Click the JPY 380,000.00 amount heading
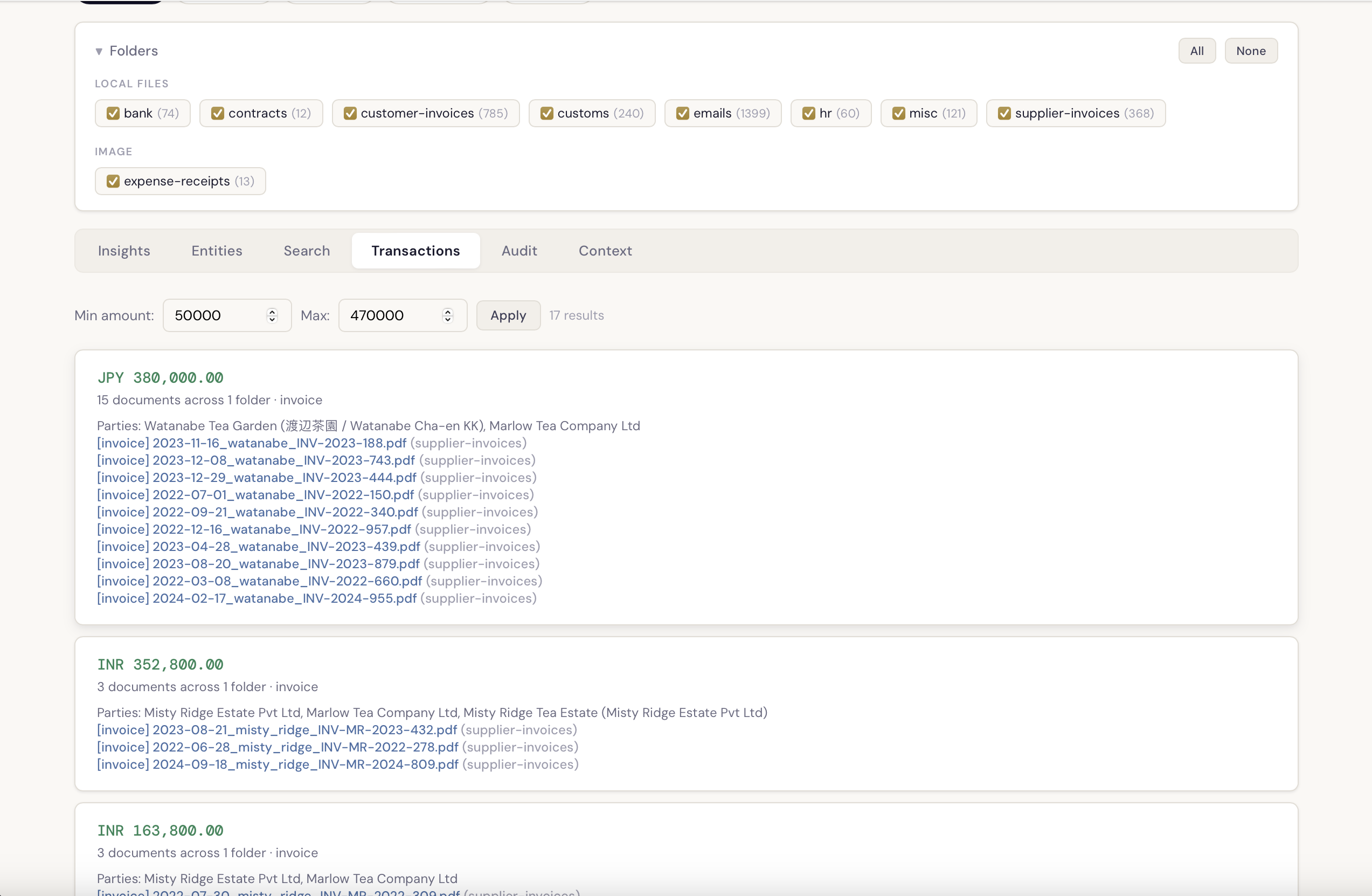1372x896 pixels. 160,378
